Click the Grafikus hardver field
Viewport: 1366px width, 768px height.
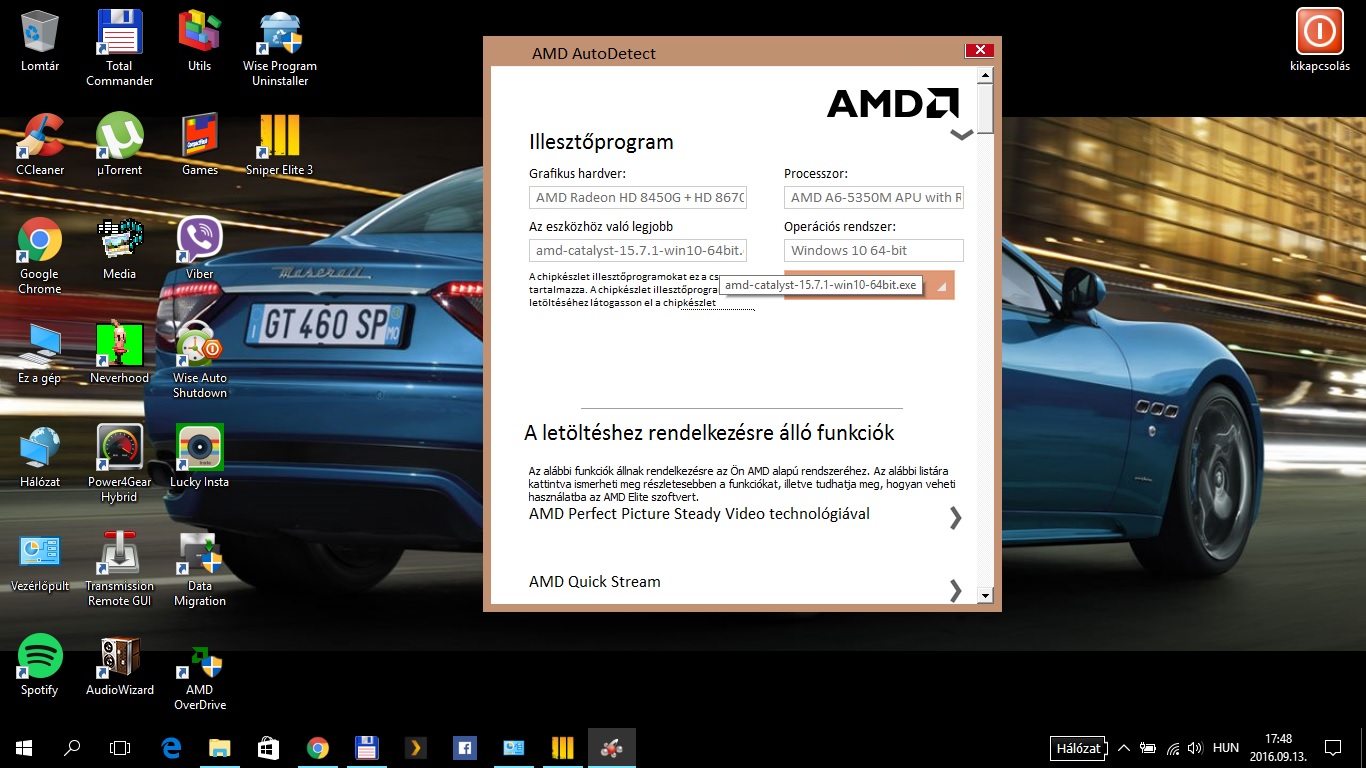coord(637,197)
